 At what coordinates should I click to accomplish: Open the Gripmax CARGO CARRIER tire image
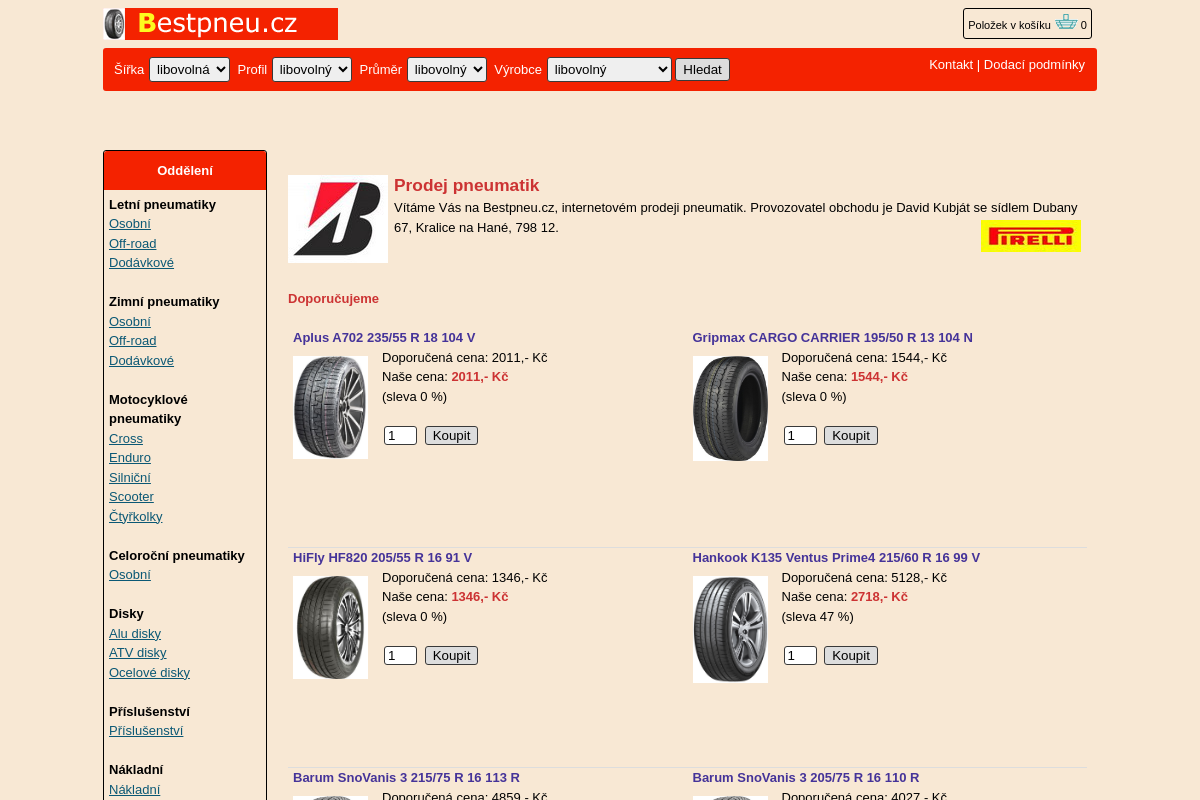(x=730, y=408)
